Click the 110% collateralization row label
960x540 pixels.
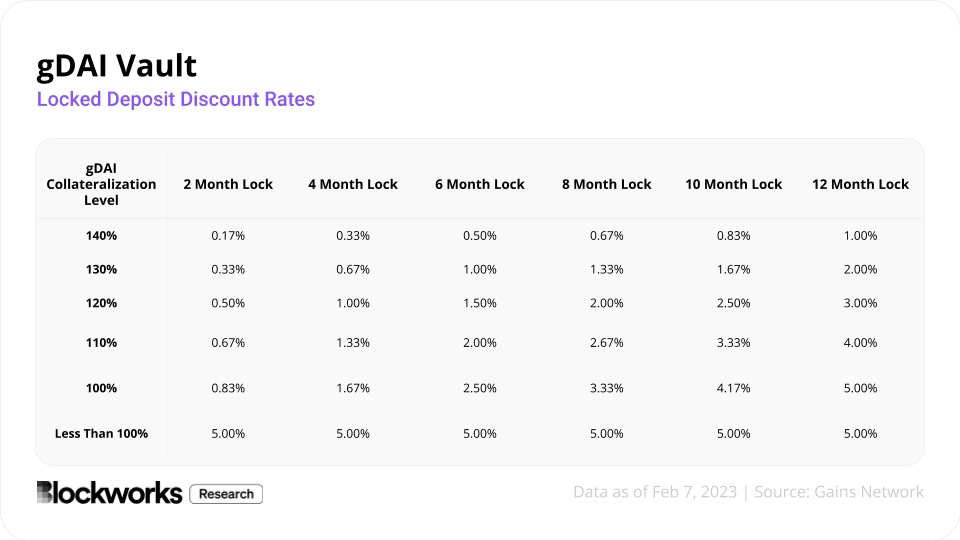[x=101, y=343]
